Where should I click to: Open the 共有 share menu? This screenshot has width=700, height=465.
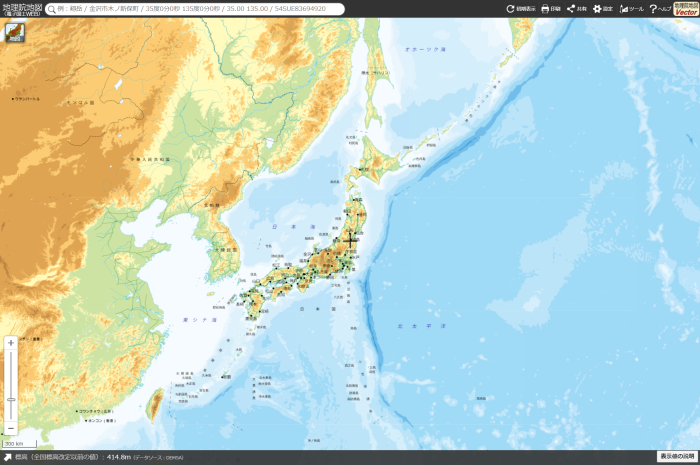tap(576, 9)
